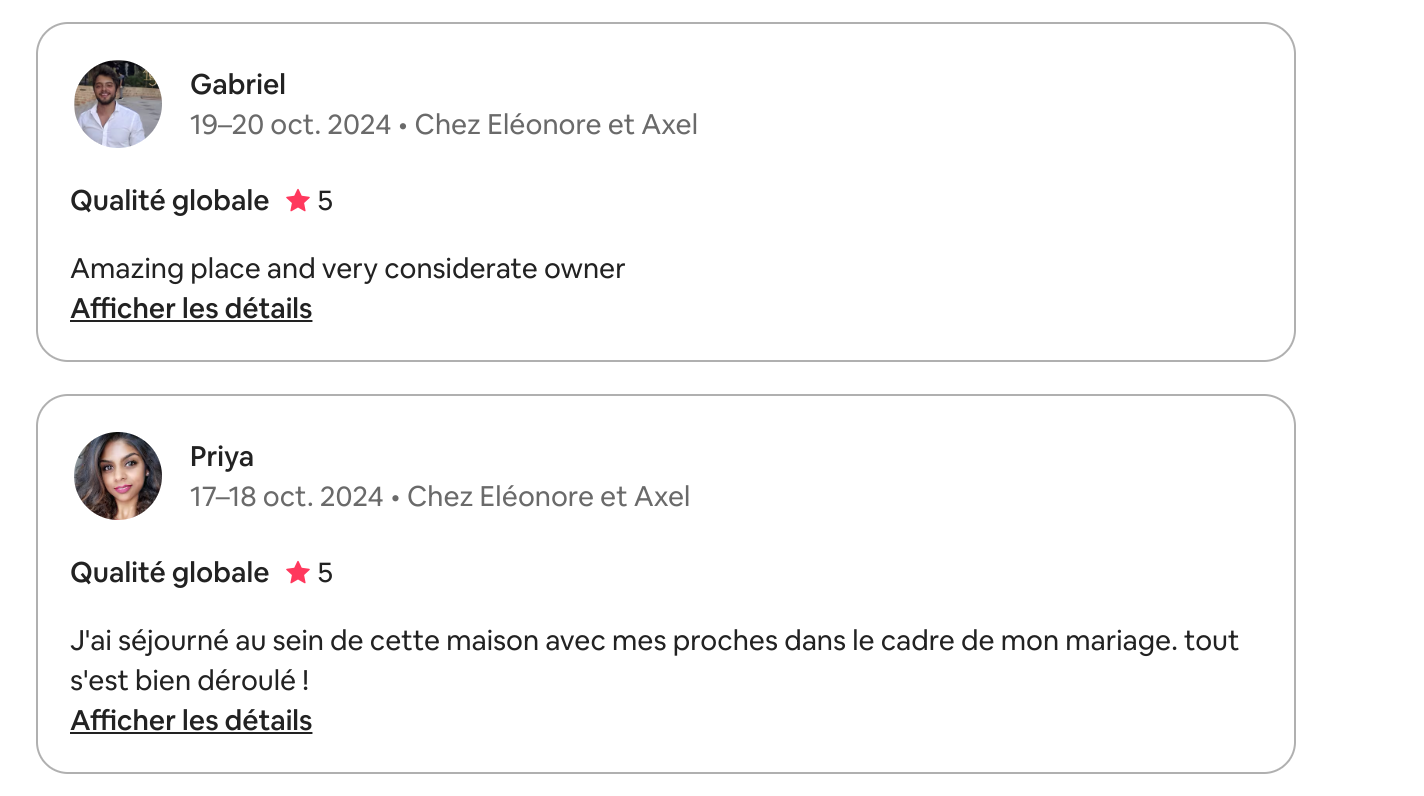1424x796 pixels.
Task: Click the text 'Amazing place and very considerate owner'
Action: pos(348,269)
